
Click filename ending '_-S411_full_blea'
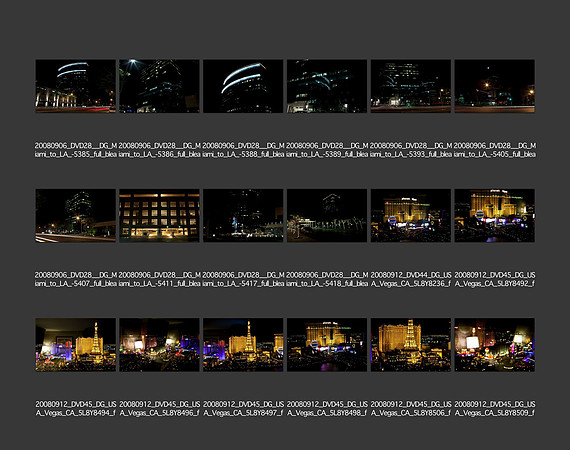coord(159,279)
